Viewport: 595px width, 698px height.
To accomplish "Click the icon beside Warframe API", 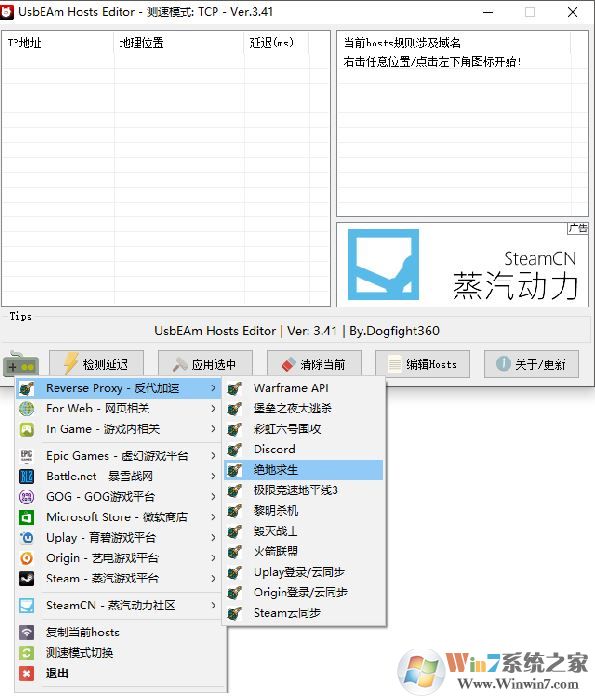I will point(235,388).
